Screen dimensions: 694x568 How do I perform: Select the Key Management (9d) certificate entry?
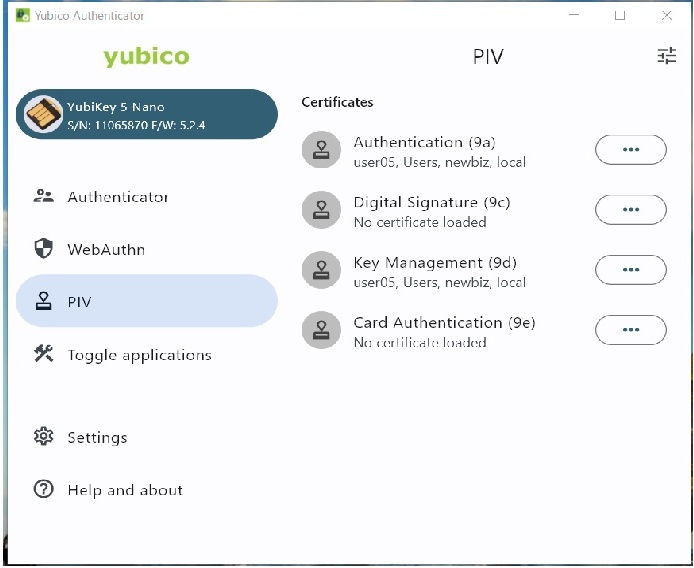tap(439, 271)
